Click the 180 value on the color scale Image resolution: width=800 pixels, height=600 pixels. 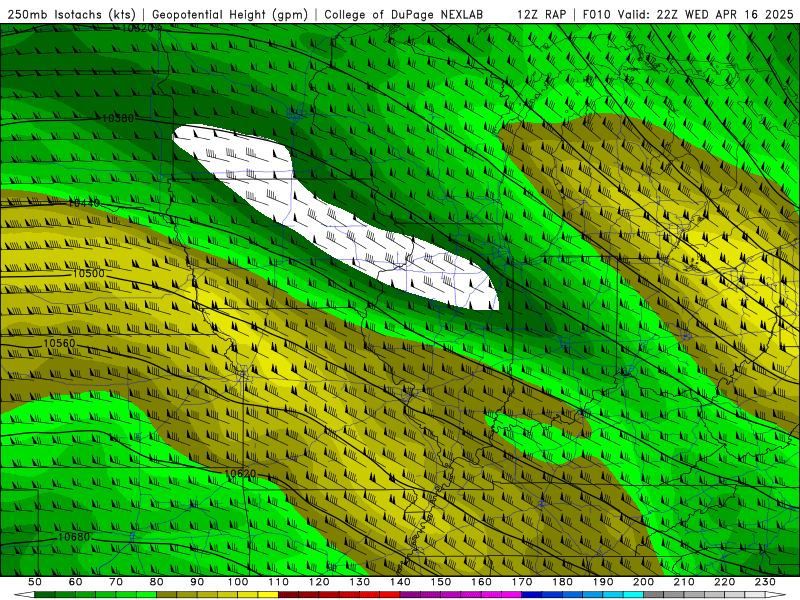tap(562, 582)
